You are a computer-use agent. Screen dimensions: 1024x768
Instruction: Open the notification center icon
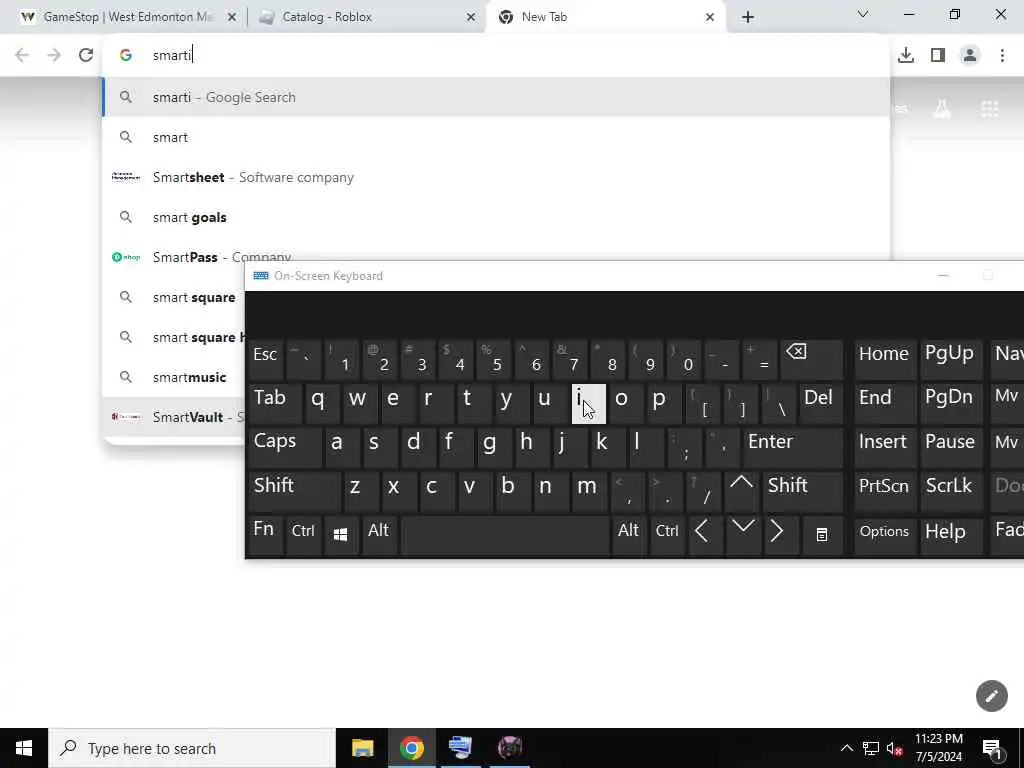[993, 748]
